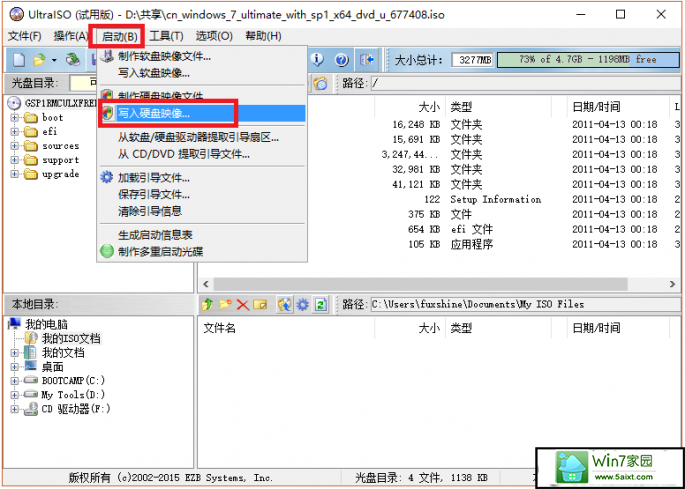Select the Setup Information row cell
The height and width of the screenshot is (489, 685).
click(496, 199)
